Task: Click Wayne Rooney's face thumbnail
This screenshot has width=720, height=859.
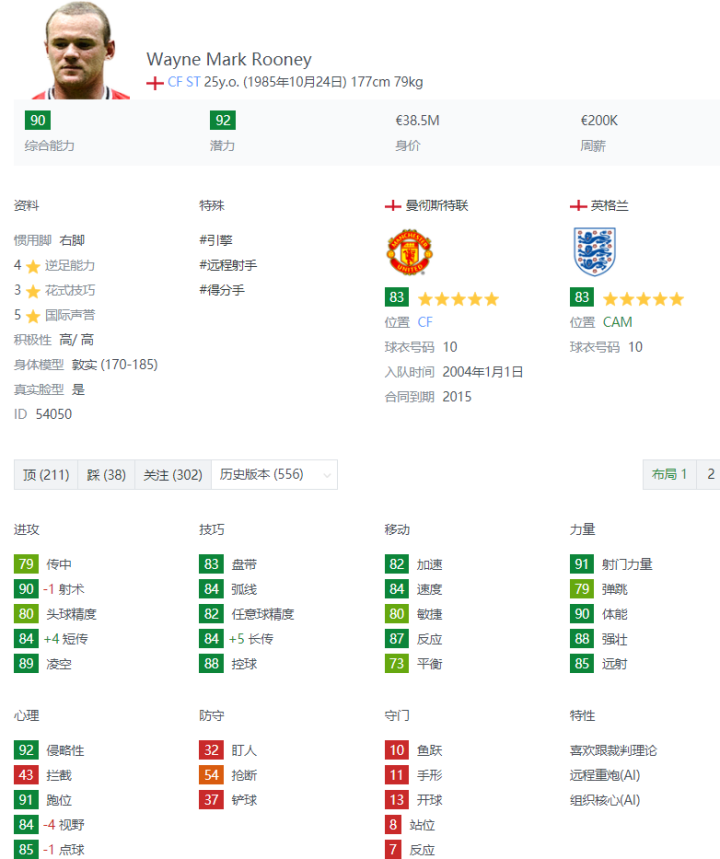Action: pyautogui.click(x=80, y=51)
